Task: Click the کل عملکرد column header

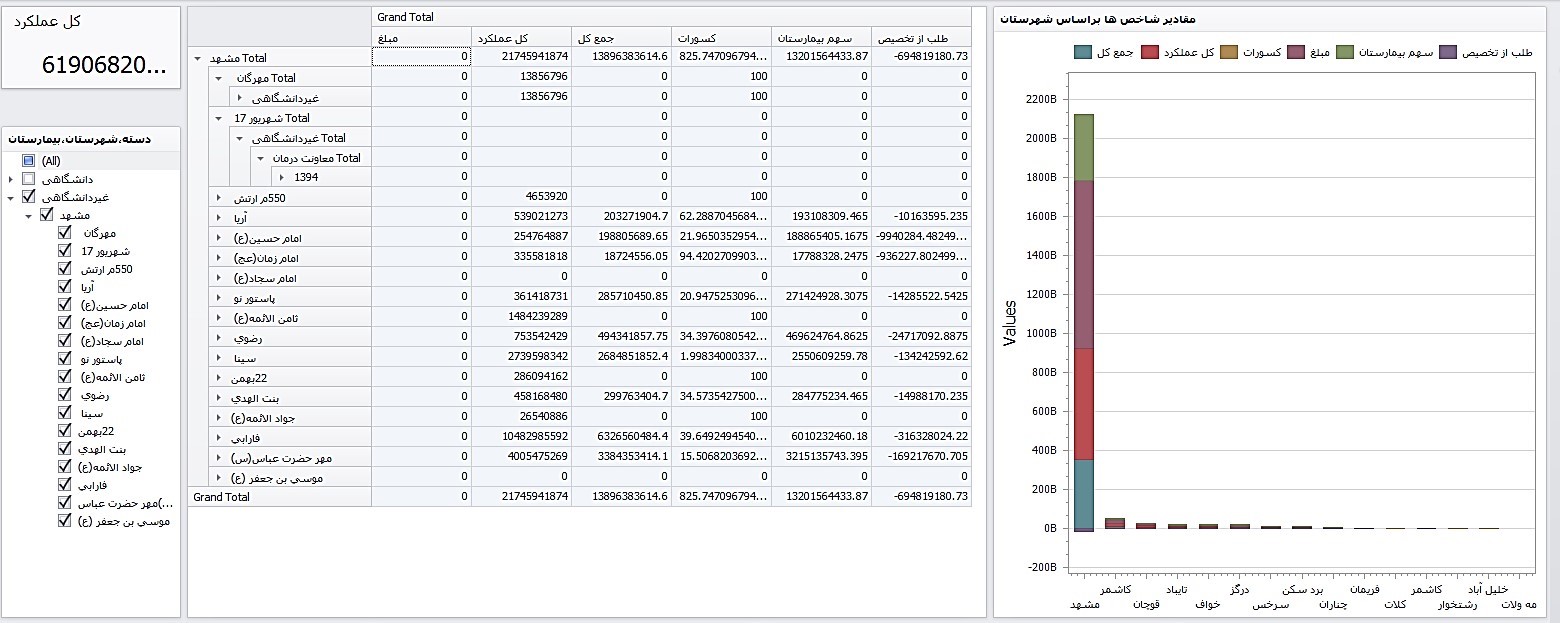Action: [520, 38]
